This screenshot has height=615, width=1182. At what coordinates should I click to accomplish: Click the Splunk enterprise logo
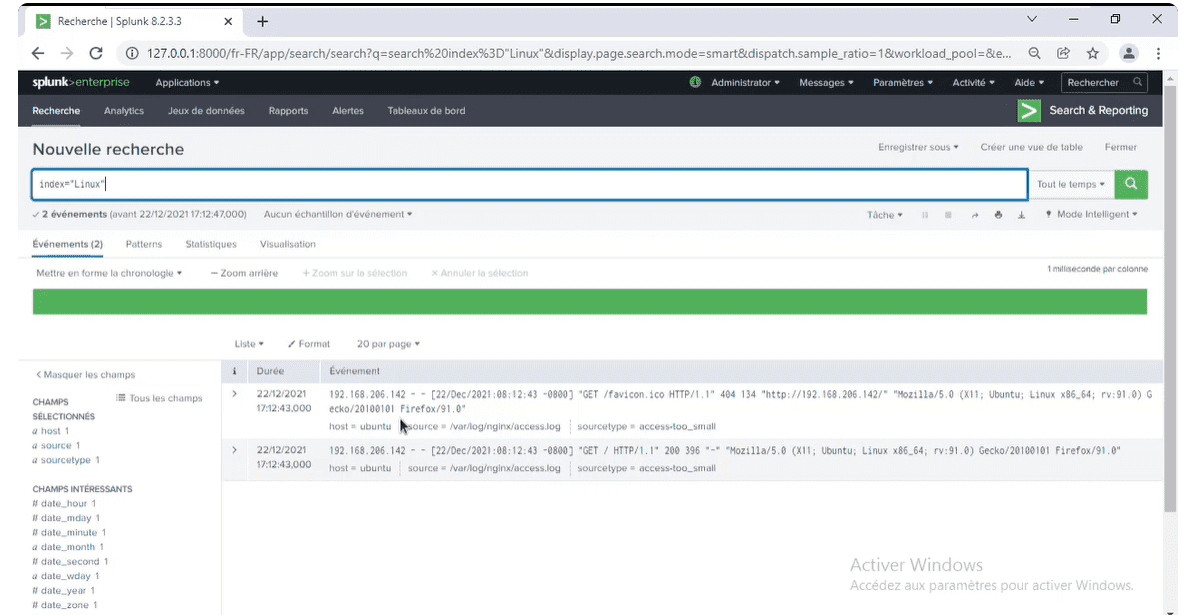click(81, 82)
